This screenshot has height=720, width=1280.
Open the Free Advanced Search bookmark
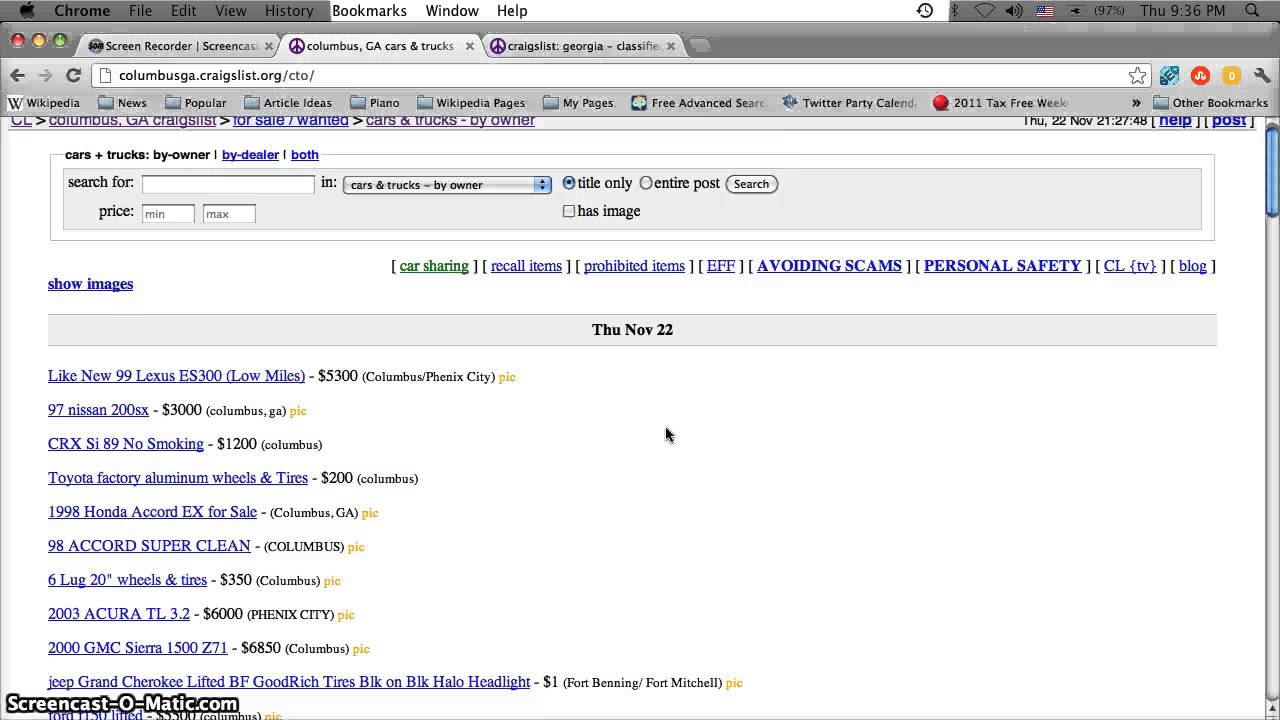point(698,102)
